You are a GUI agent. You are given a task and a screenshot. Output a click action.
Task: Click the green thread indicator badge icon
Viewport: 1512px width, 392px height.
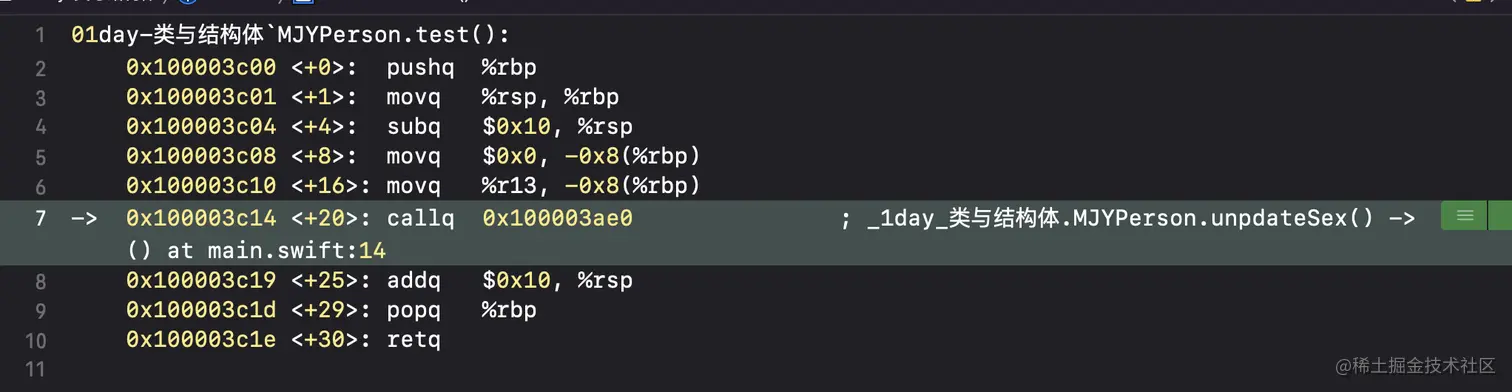pos(1464,216)
